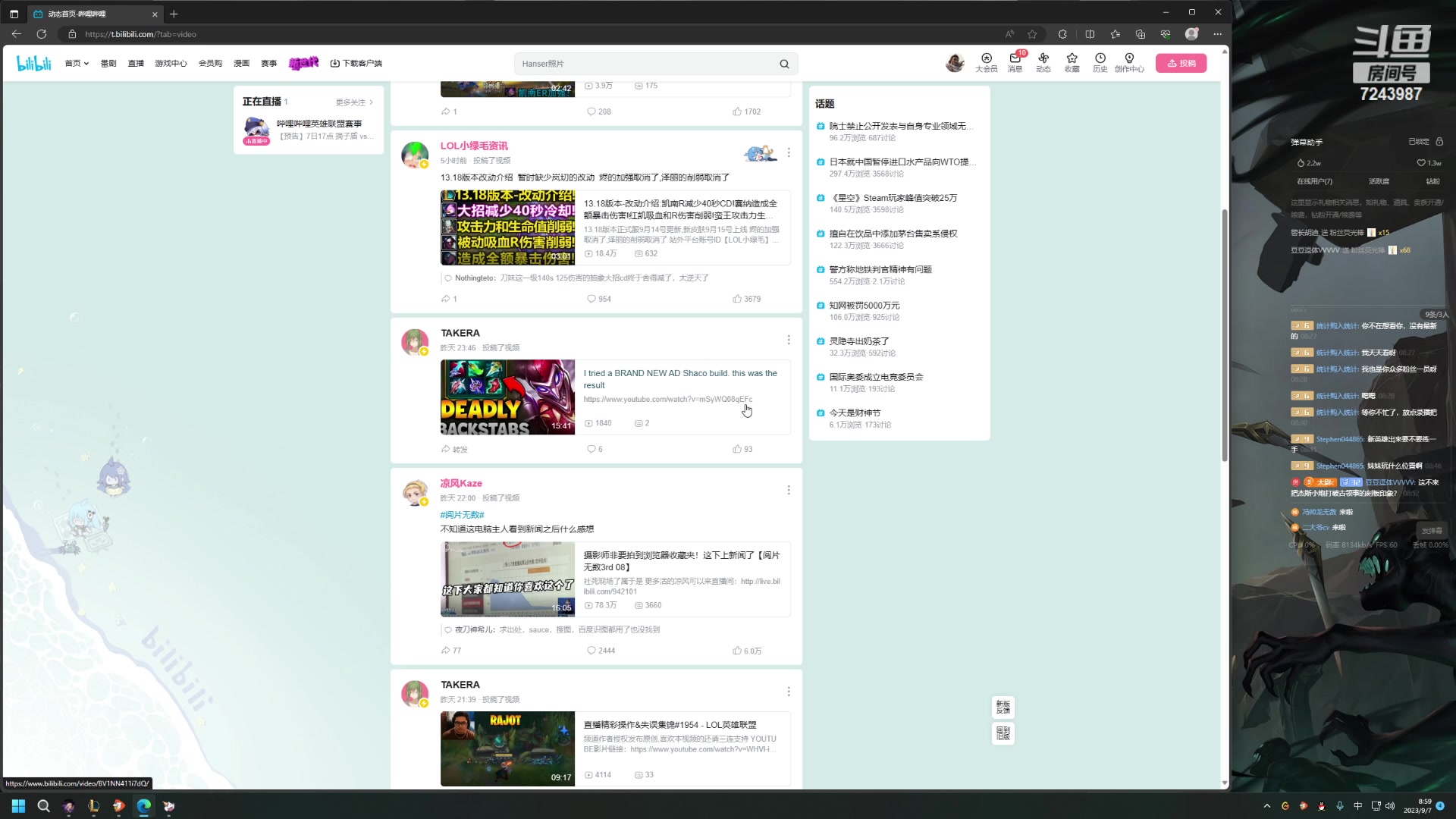Open Windows taskbar search
Screen dimensions: 1456x819
pyautogui.click(x=43, y=805)
